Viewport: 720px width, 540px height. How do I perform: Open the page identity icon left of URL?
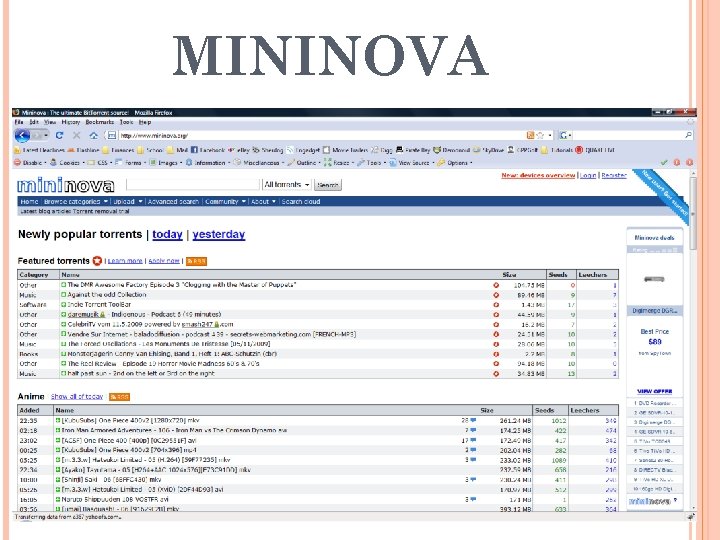112,135
